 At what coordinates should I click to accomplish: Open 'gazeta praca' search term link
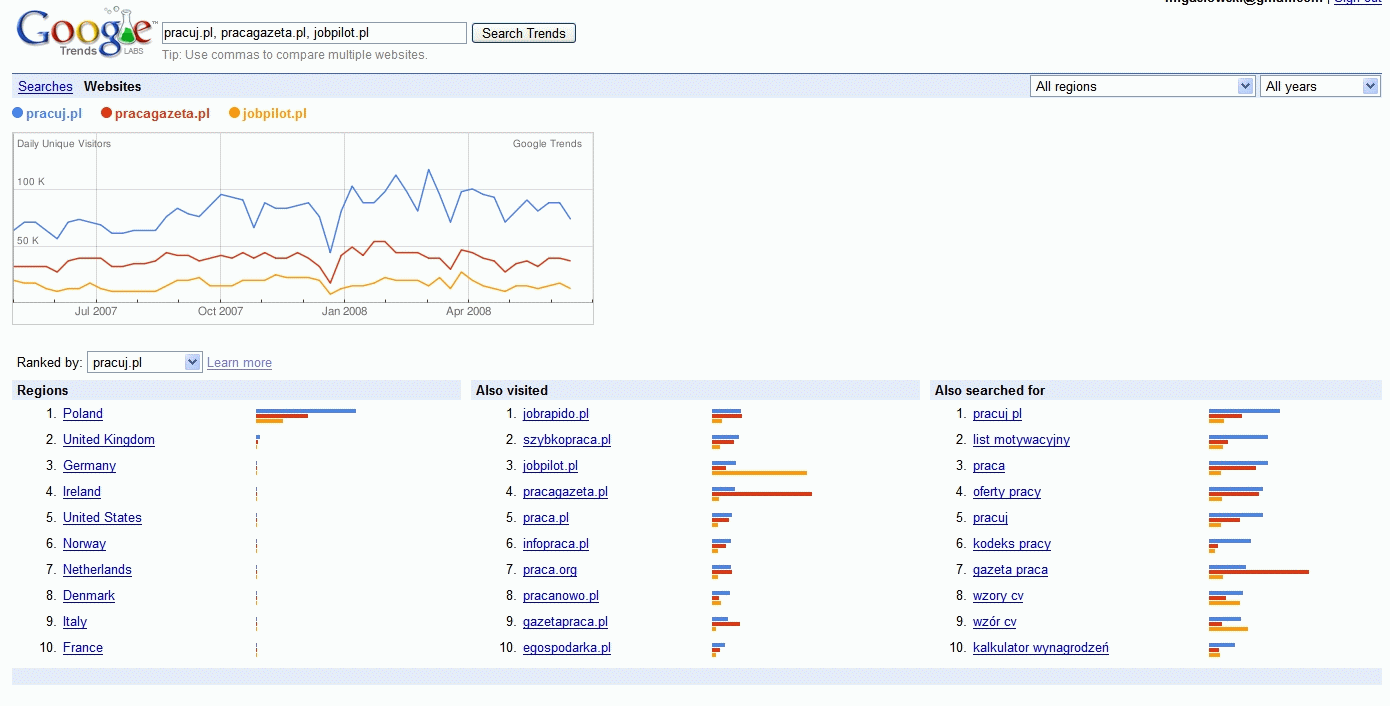(1010, 570)
